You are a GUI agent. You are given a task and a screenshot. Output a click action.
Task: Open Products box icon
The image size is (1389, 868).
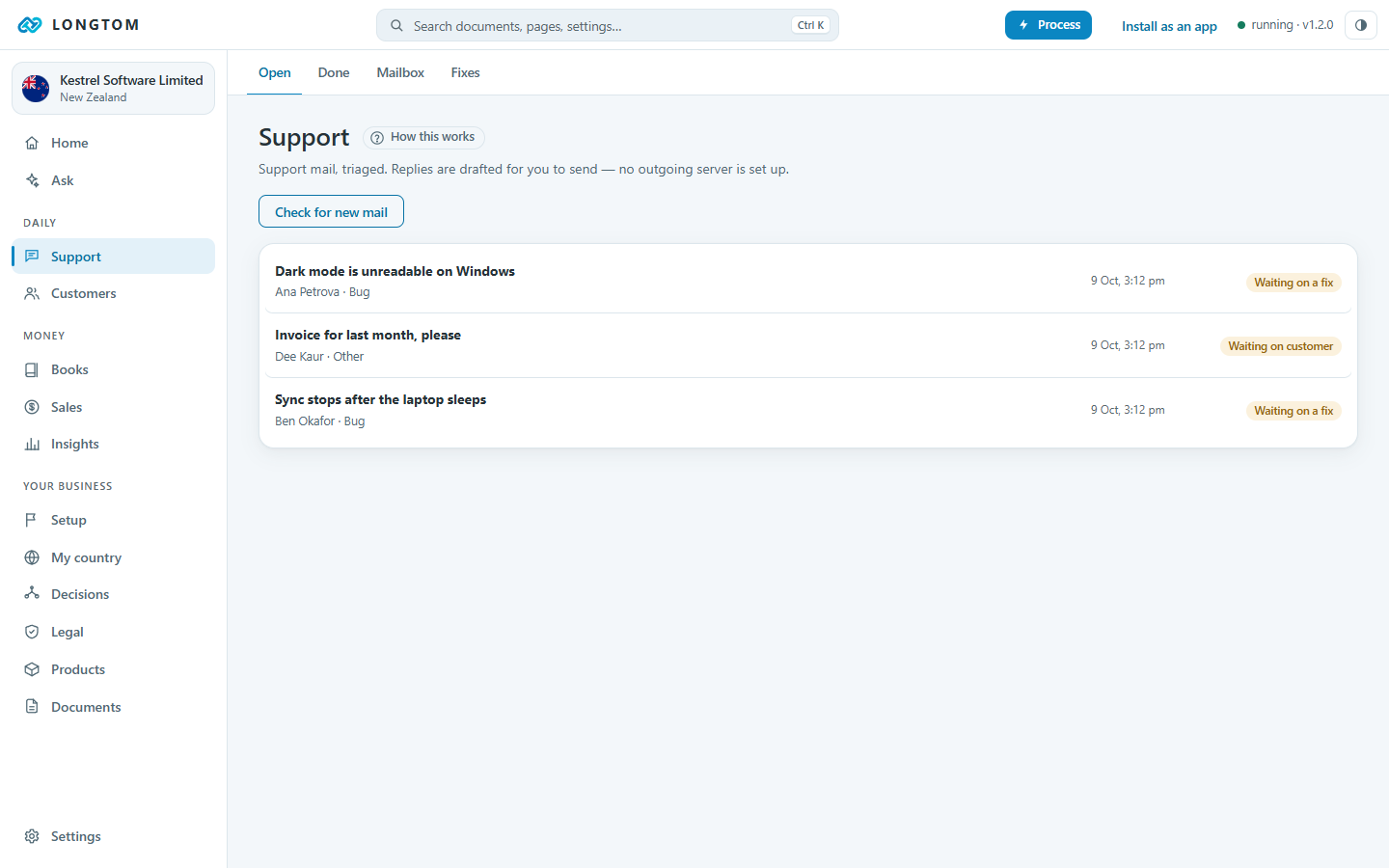32,669
